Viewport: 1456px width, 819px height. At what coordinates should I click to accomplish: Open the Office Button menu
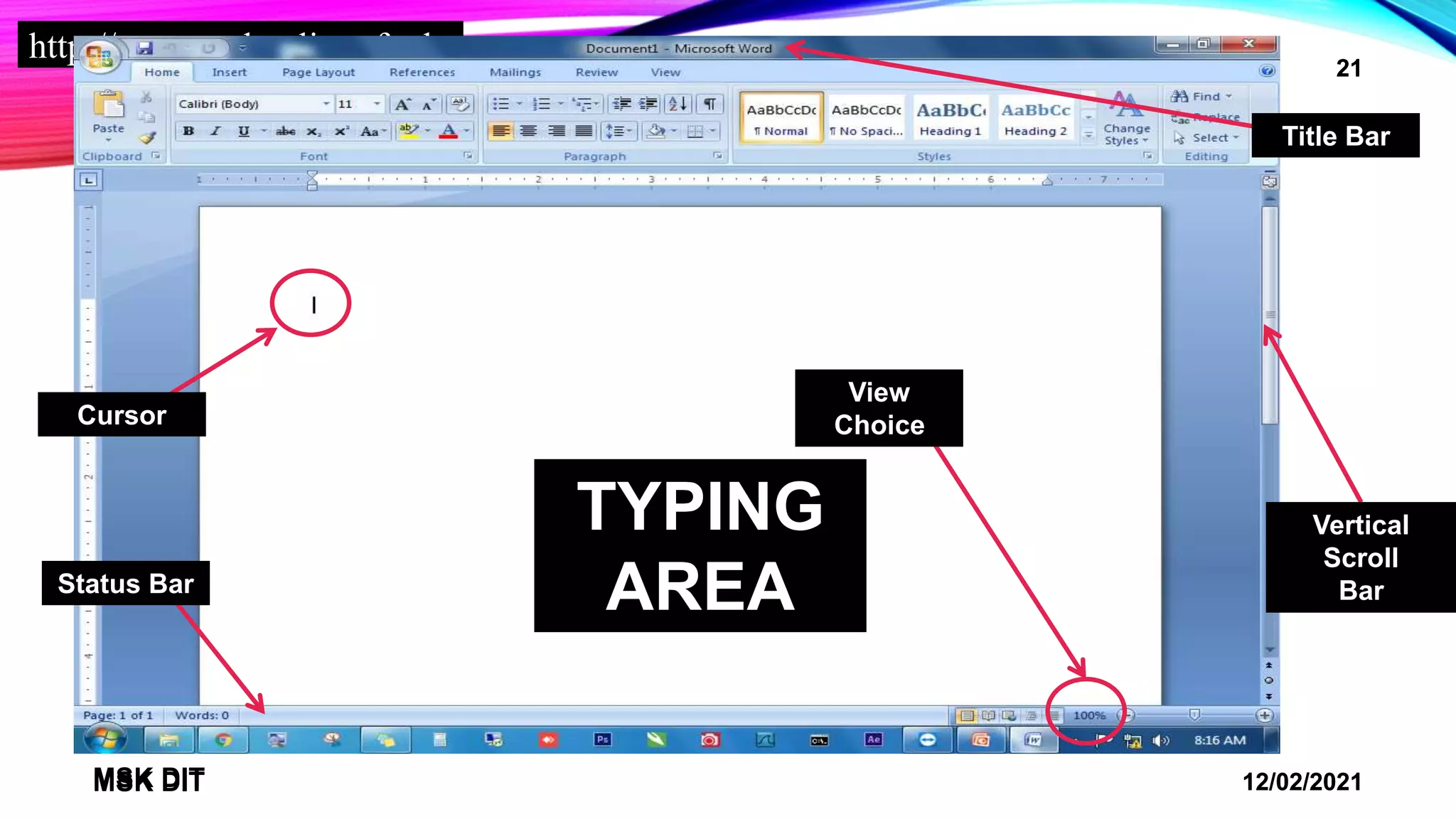(100, 55)
